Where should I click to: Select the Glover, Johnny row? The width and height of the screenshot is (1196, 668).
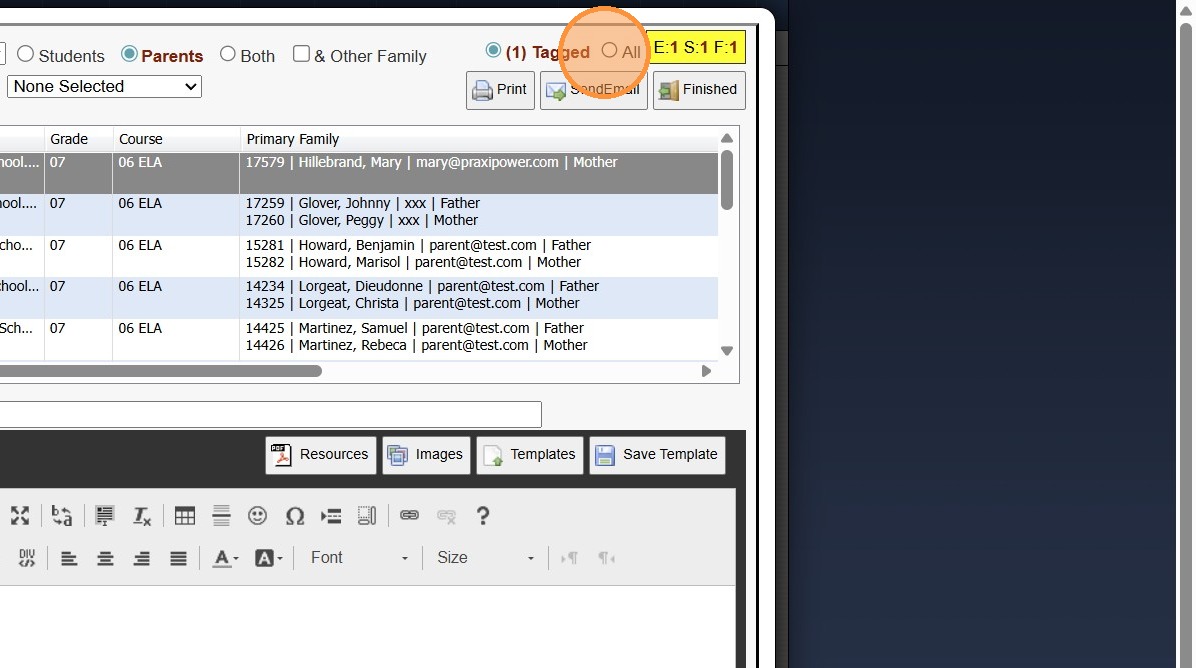coord(358,214)
